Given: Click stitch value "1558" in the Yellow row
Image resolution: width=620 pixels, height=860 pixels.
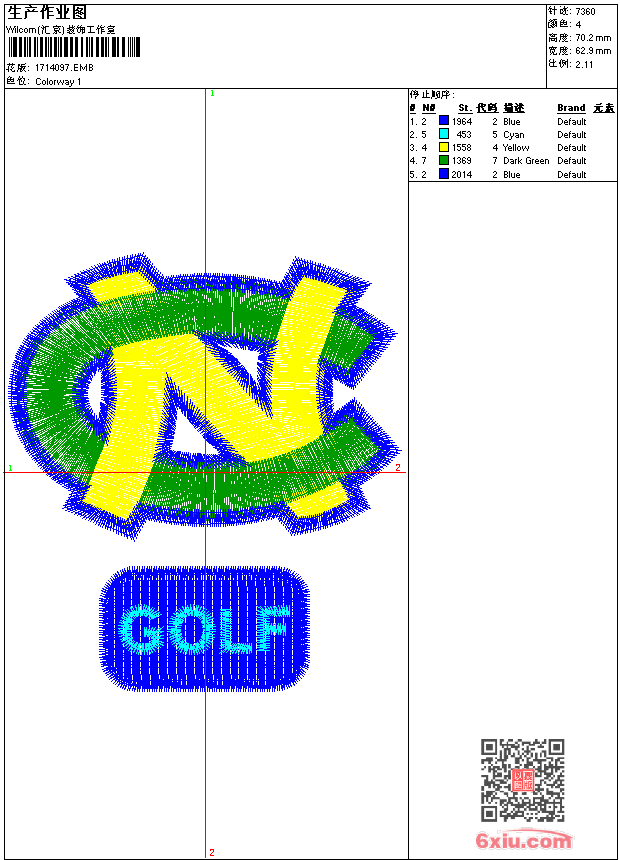Looking at the screenshot, I should [462, 148].
